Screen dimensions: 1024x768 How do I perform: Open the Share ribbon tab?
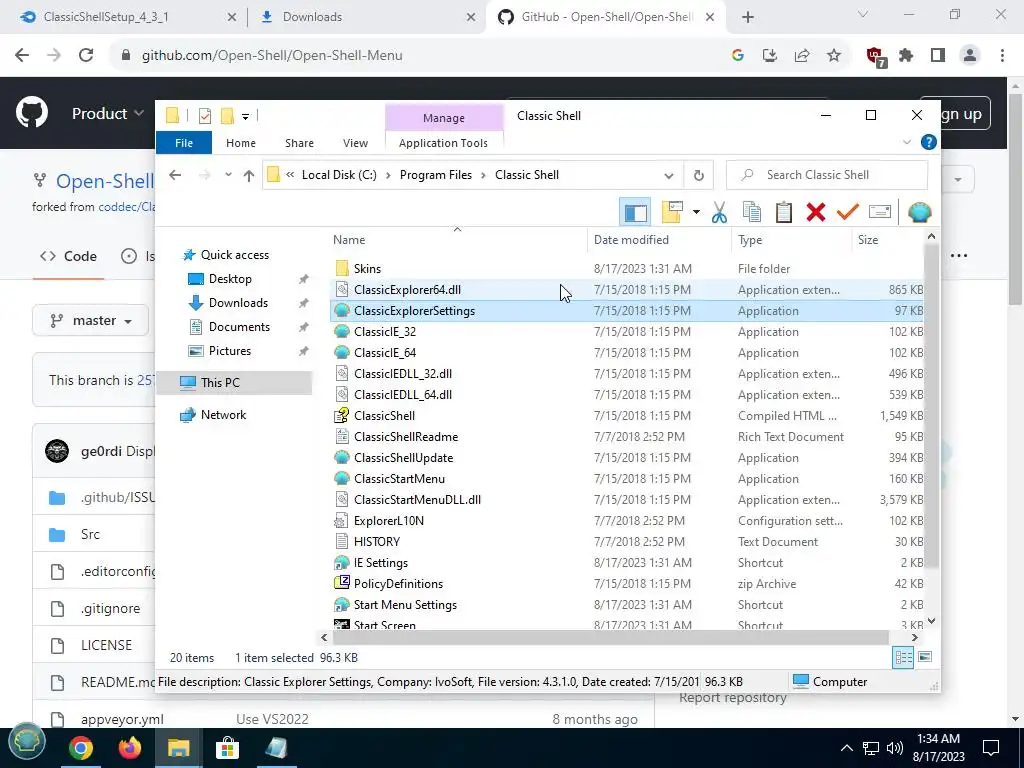coord(299,143)
